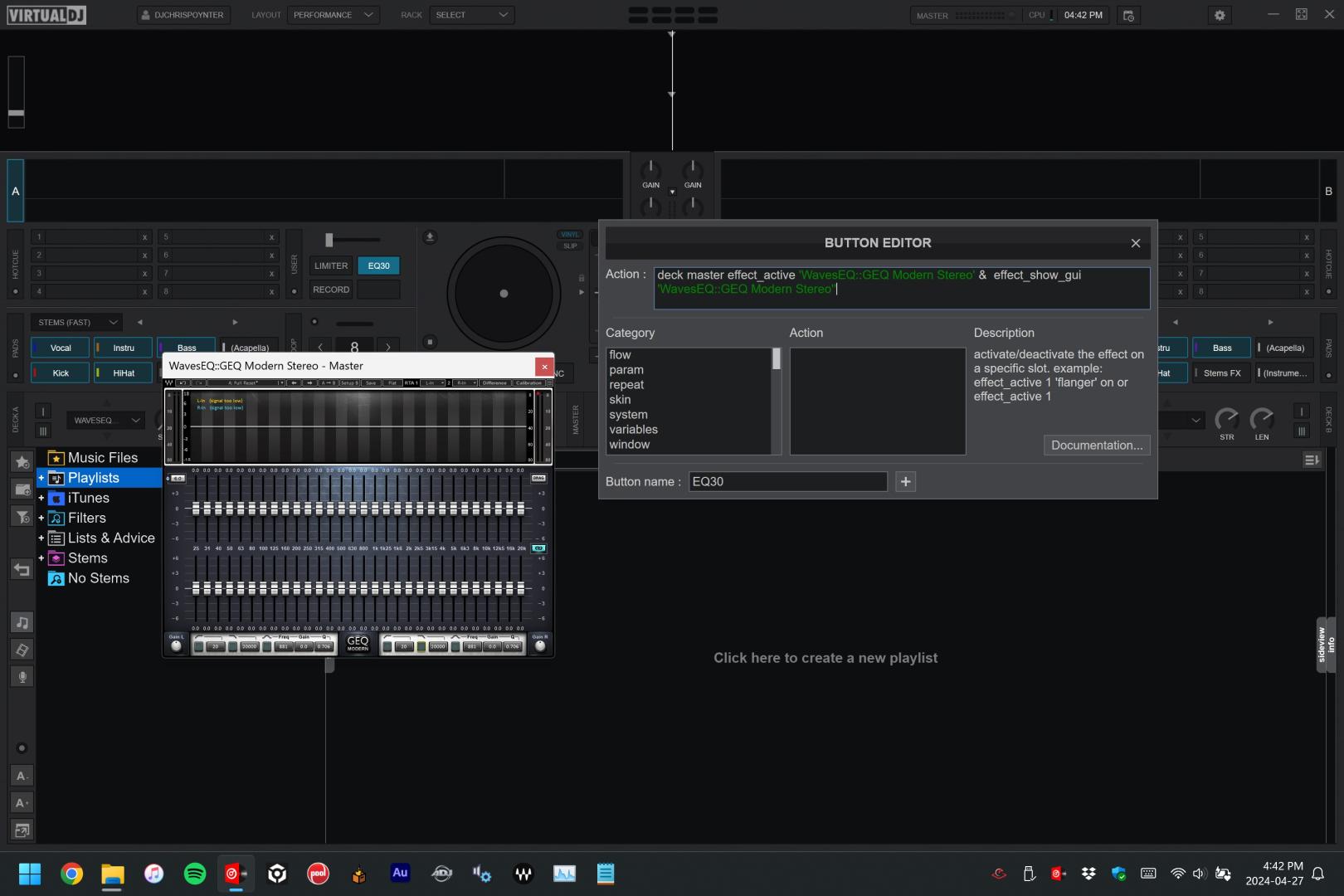Open Spotify from the taskbar
This screenshot has width=1344, height=896.
[195, 874]
